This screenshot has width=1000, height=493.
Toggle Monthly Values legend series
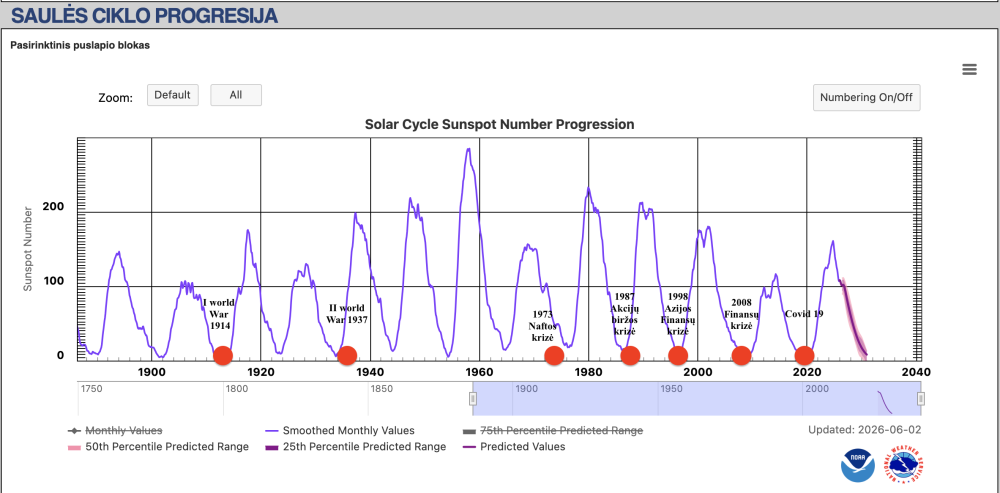(x=115, y=430)
